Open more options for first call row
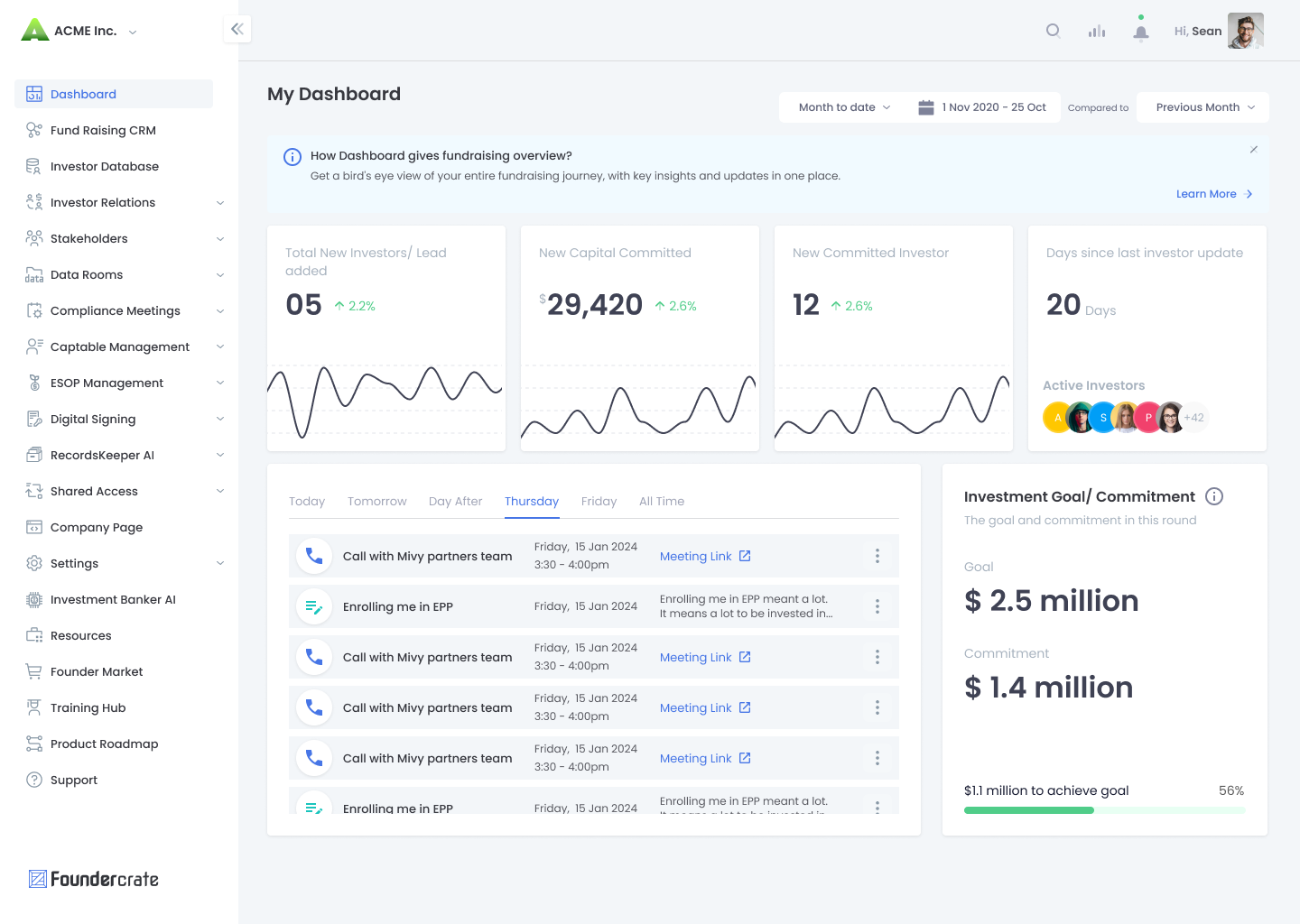 [x=877, y=556]
